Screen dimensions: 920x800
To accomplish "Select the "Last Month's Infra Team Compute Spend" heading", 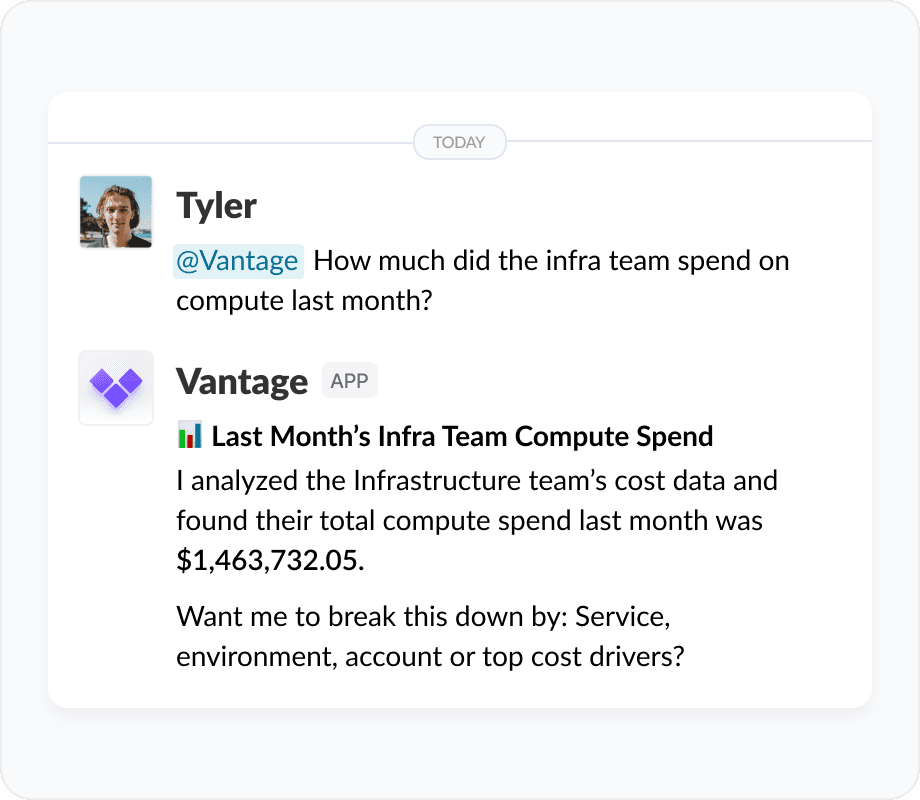I will point(462,436).
